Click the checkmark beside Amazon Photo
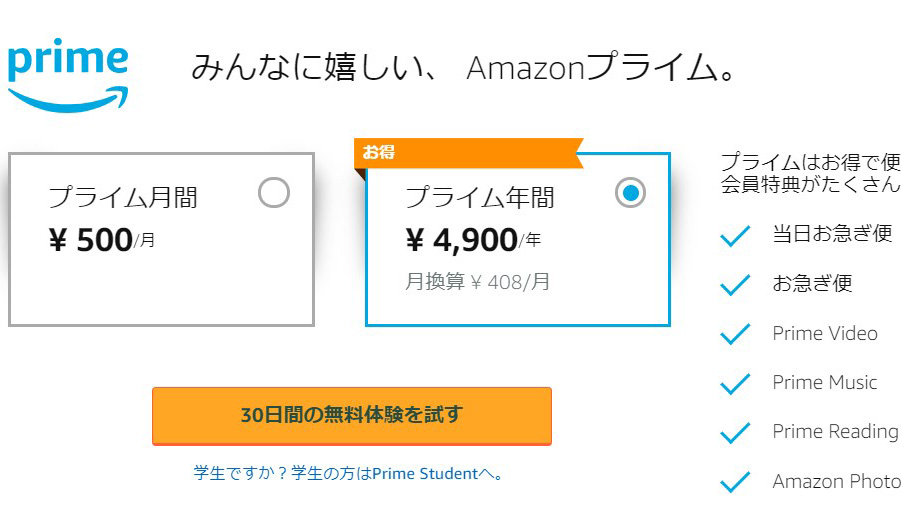This screenshot has height=507, width=901. 735,482
